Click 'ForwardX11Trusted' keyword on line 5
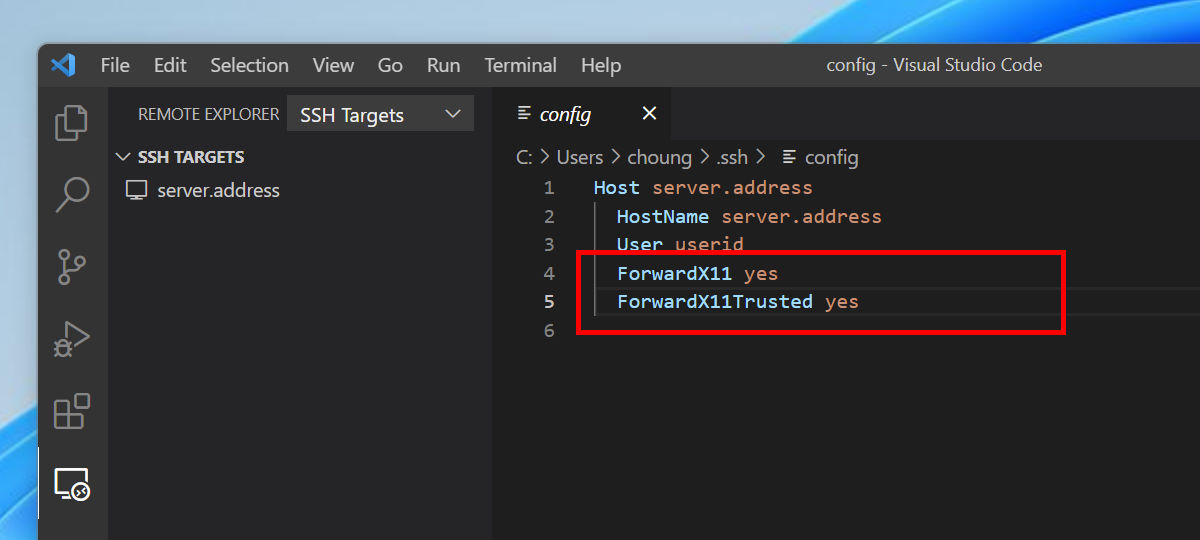Image resolution: width=1200 pixels, height=540 pixels. pos(715,301)
